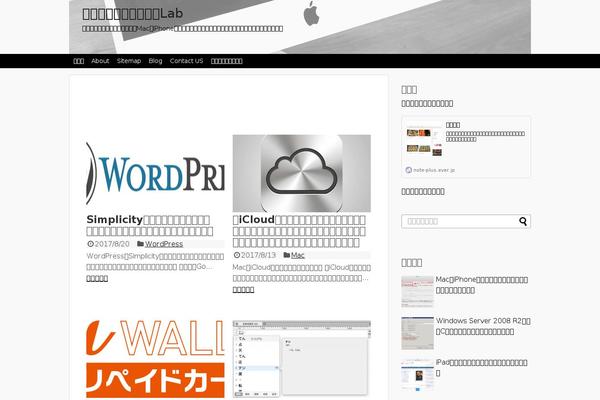Open sidebar article starting with Mac, iPhone
Image resolution: width=600 pixels, height=400 pixels.
pyautogui.click(x=482, y=285)
